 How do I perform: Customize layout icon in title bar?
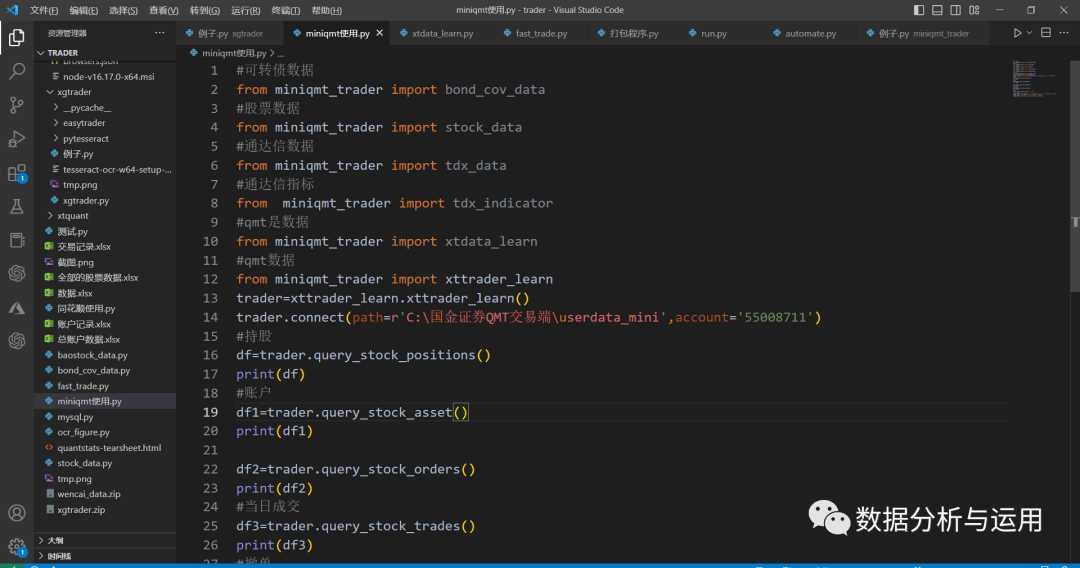[x=975, y=10]
